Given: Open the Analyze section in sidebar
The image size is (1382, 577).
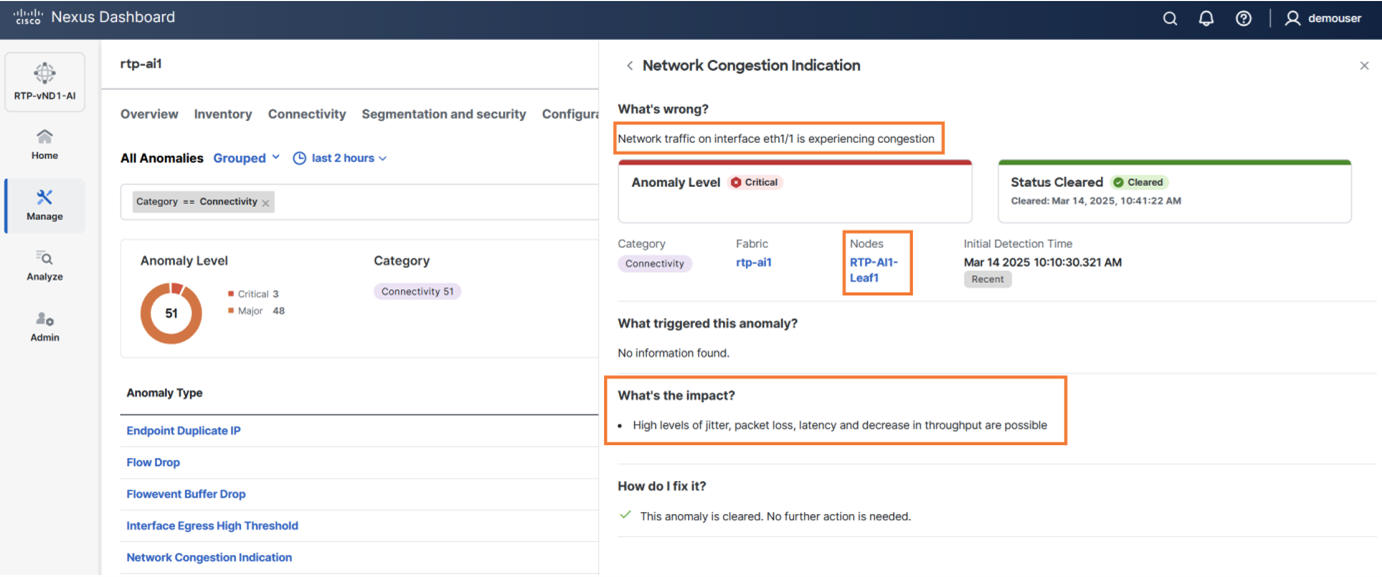Looking at the screenshot, I should [44, 266].
